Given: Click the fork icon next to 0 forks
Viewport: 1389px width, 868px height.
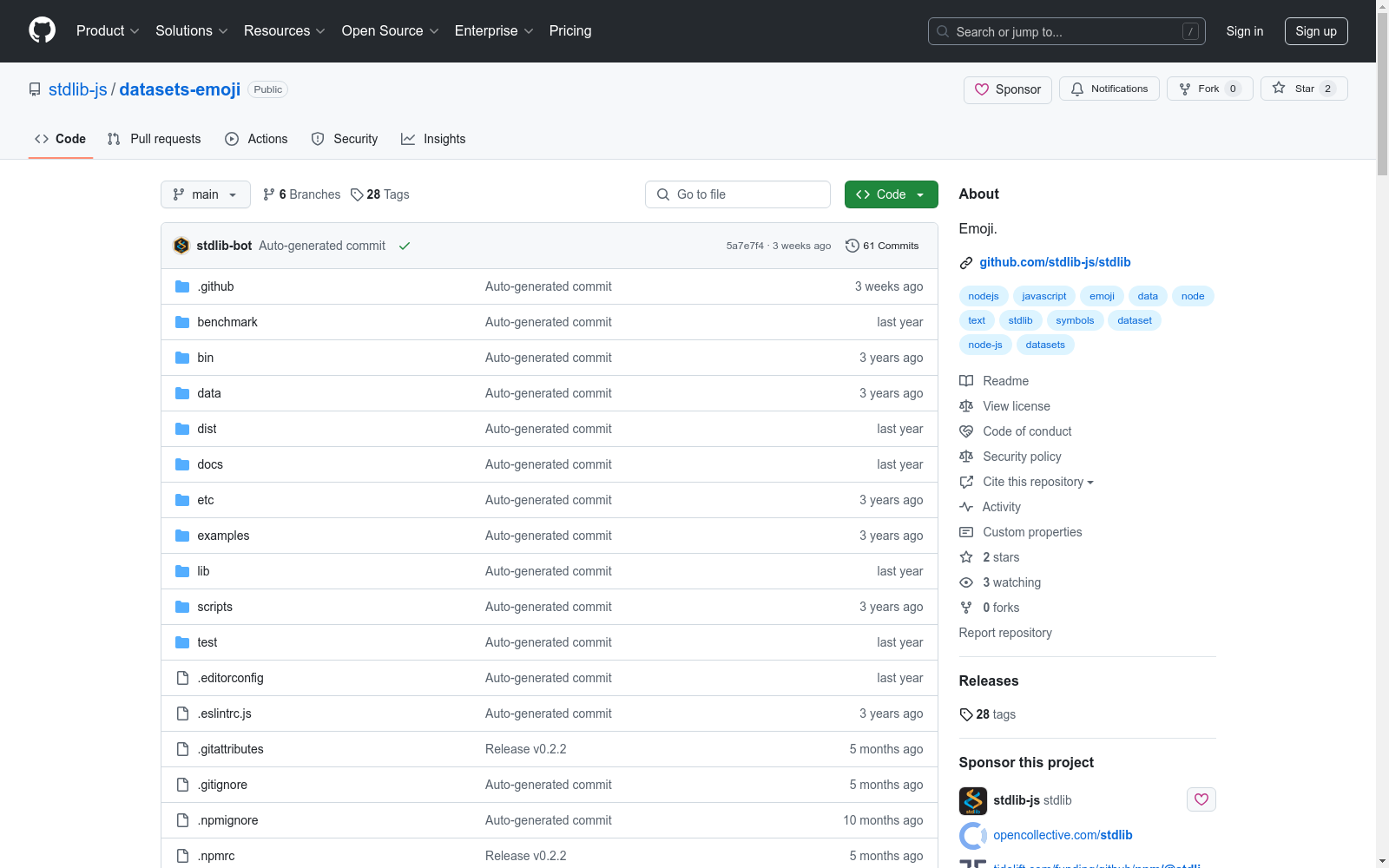Looking at the screenshot, I should [x=966, y=608].
